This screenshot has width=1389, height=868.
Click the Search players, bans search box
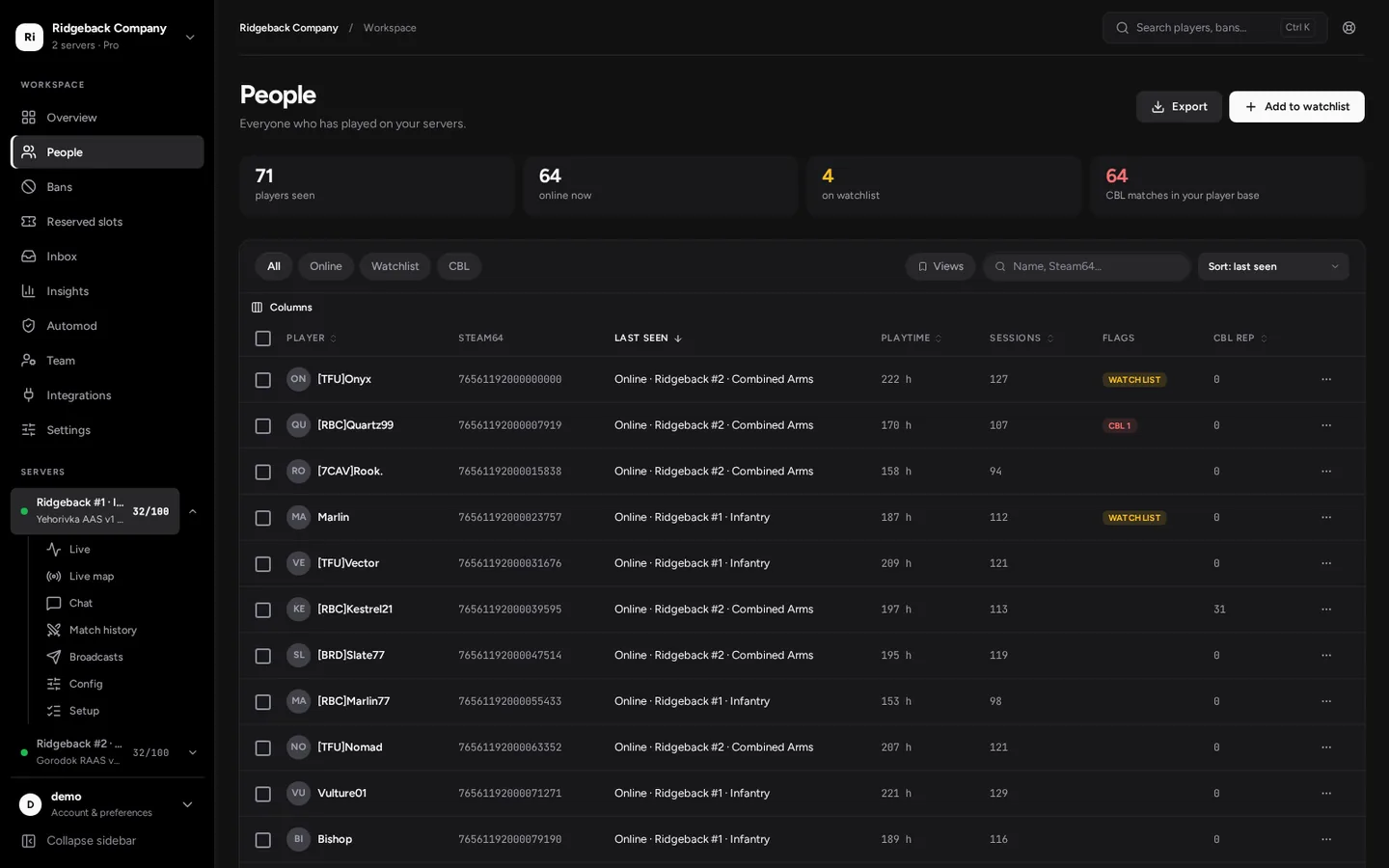pos(1215,28)
